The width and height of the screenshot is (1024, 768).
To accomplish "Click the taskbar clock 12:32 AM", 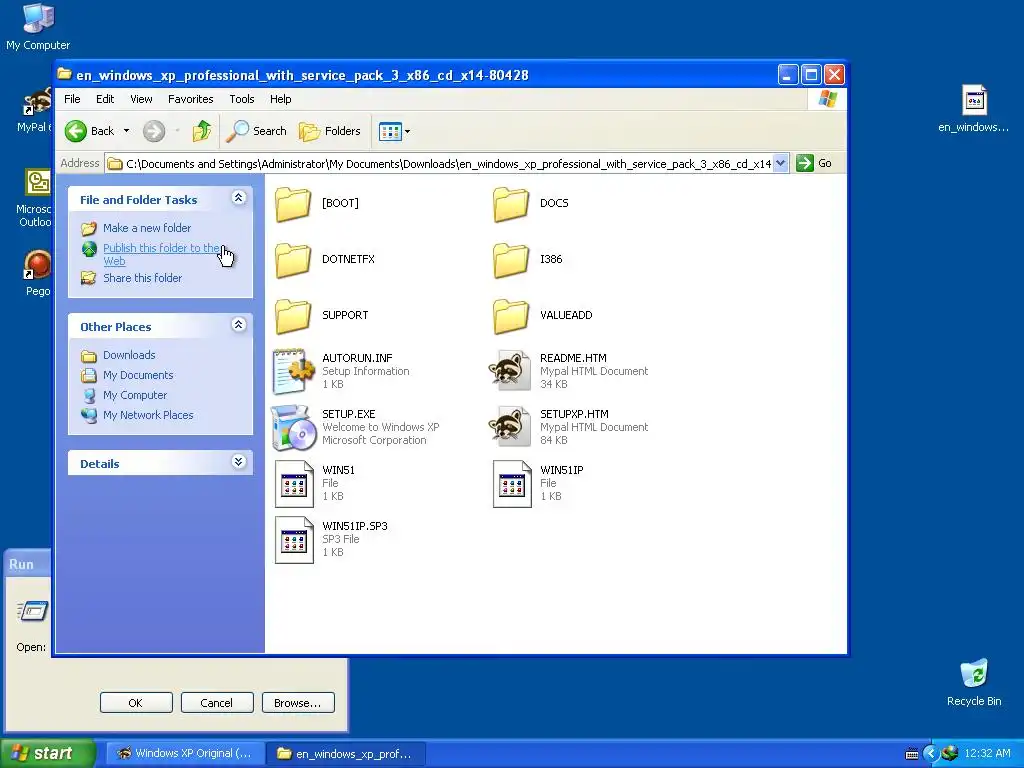I will click(987, 754).
